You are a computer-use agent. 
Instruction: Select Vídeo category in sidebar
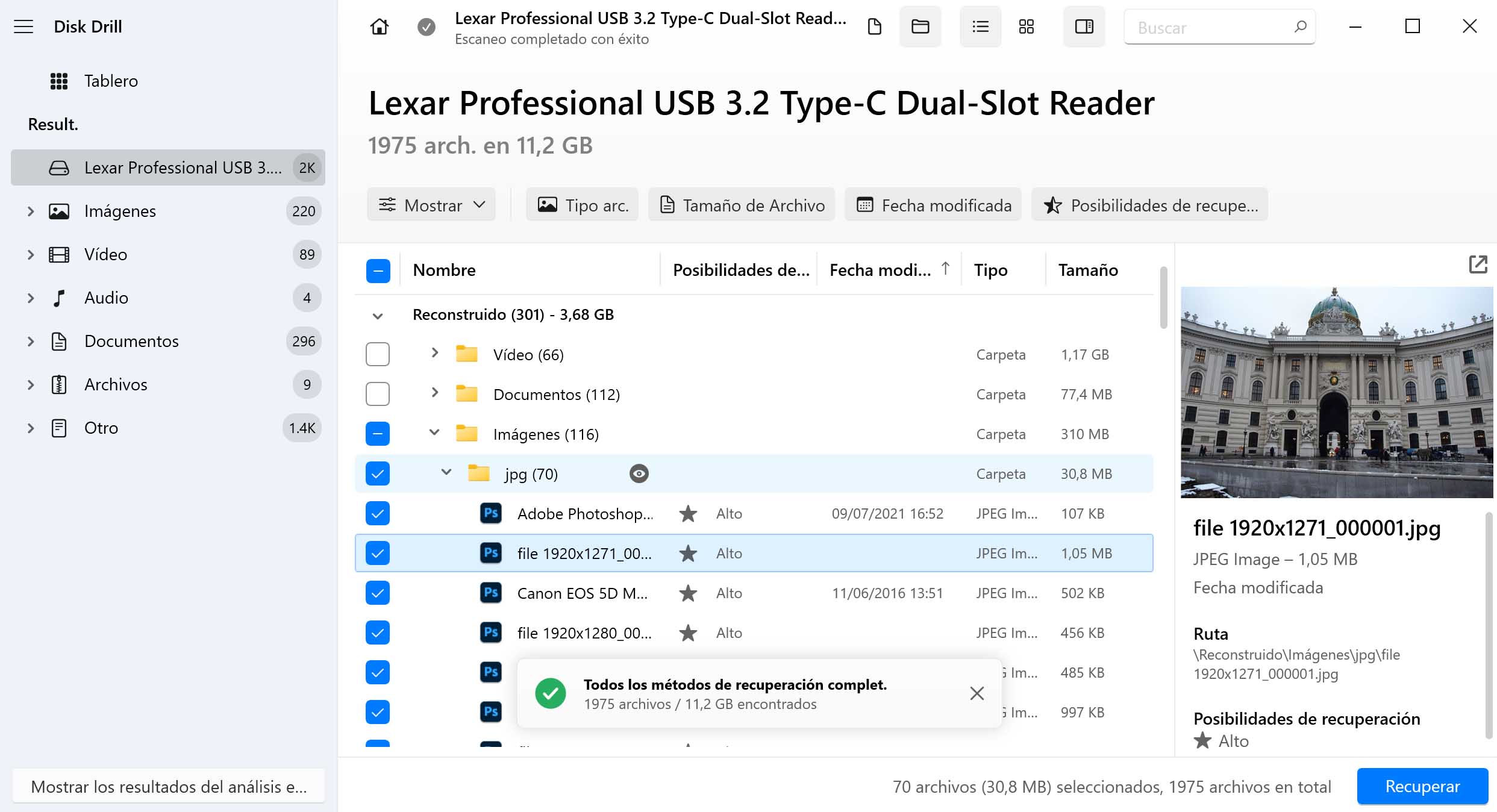coord(168,254)
